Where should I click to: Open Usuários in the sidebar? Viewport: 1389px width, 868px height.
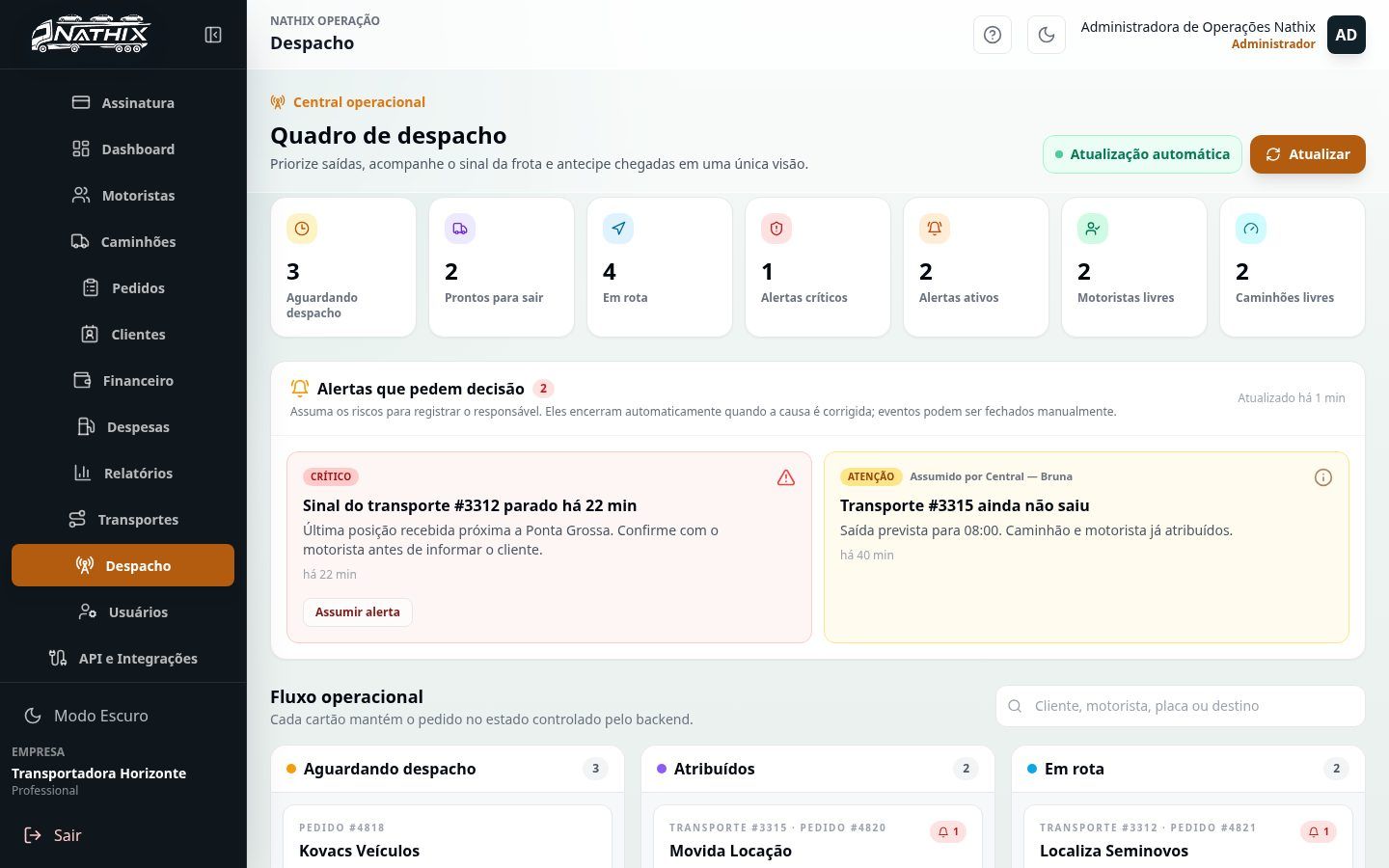pos(123,612)
